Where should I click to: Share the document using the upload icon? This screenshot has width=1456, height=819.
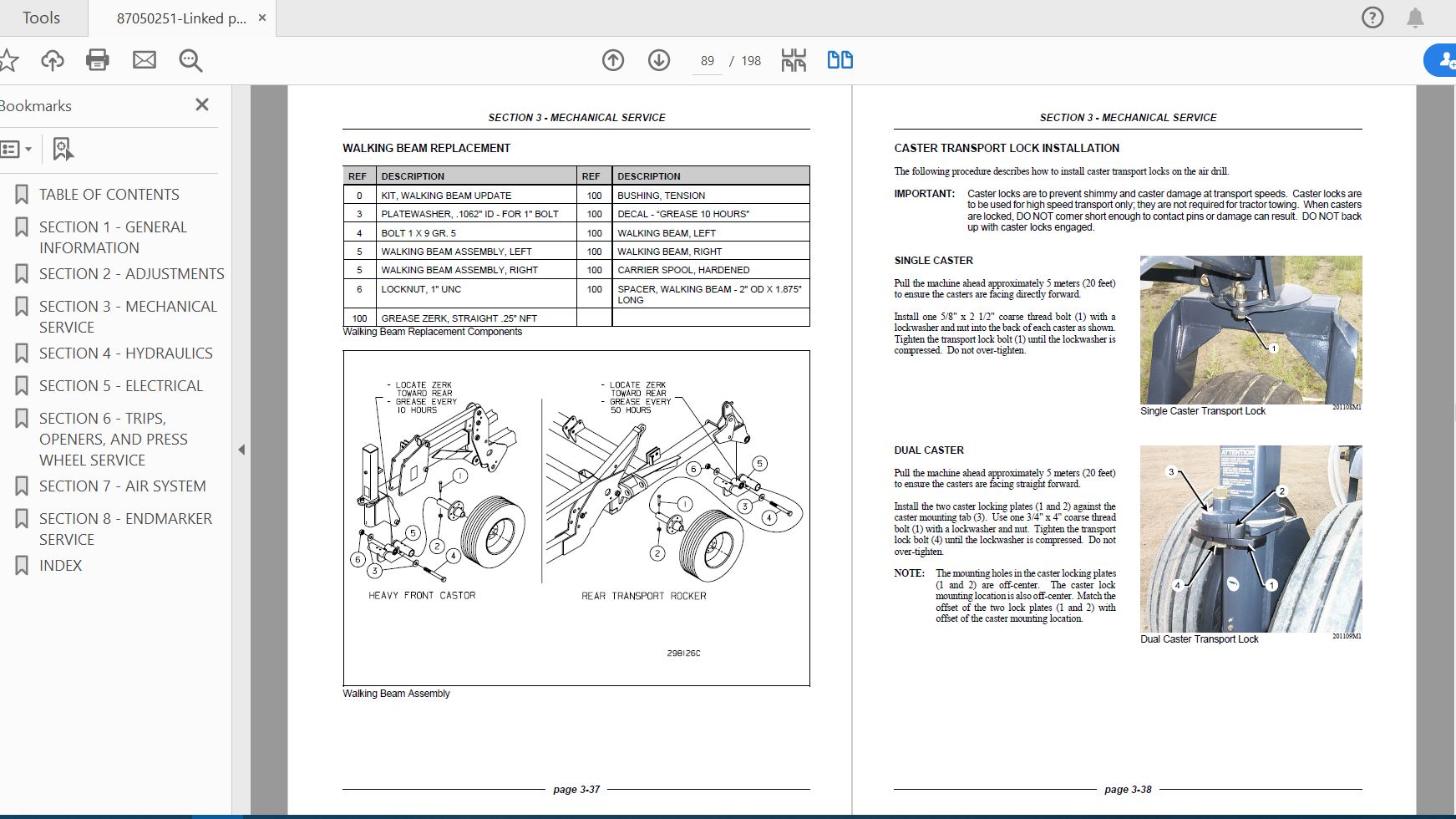pyautogui.click(x=52, y=59)
